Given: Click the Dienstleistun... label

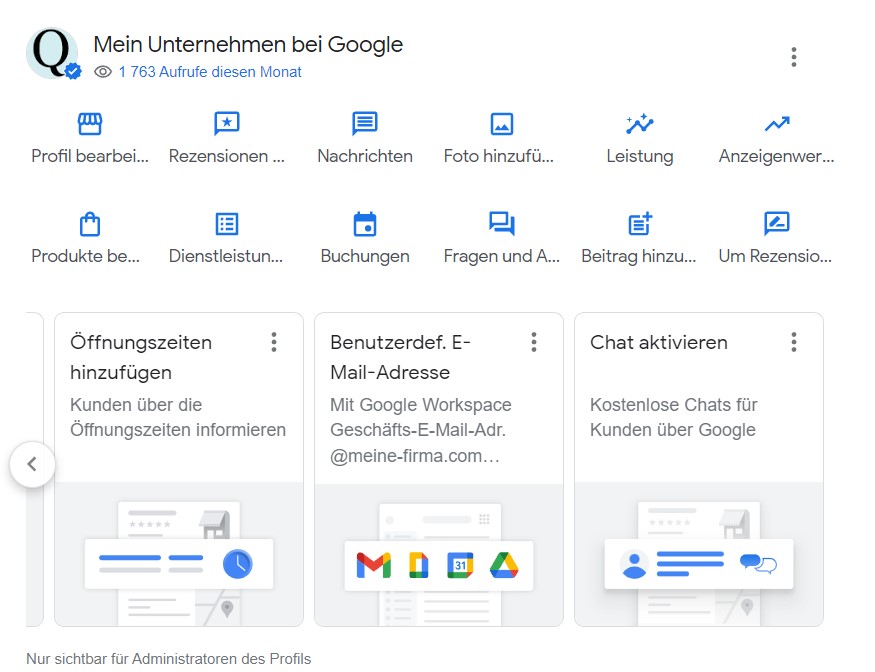Looking at the screenshot, I should tap(226, 256).
